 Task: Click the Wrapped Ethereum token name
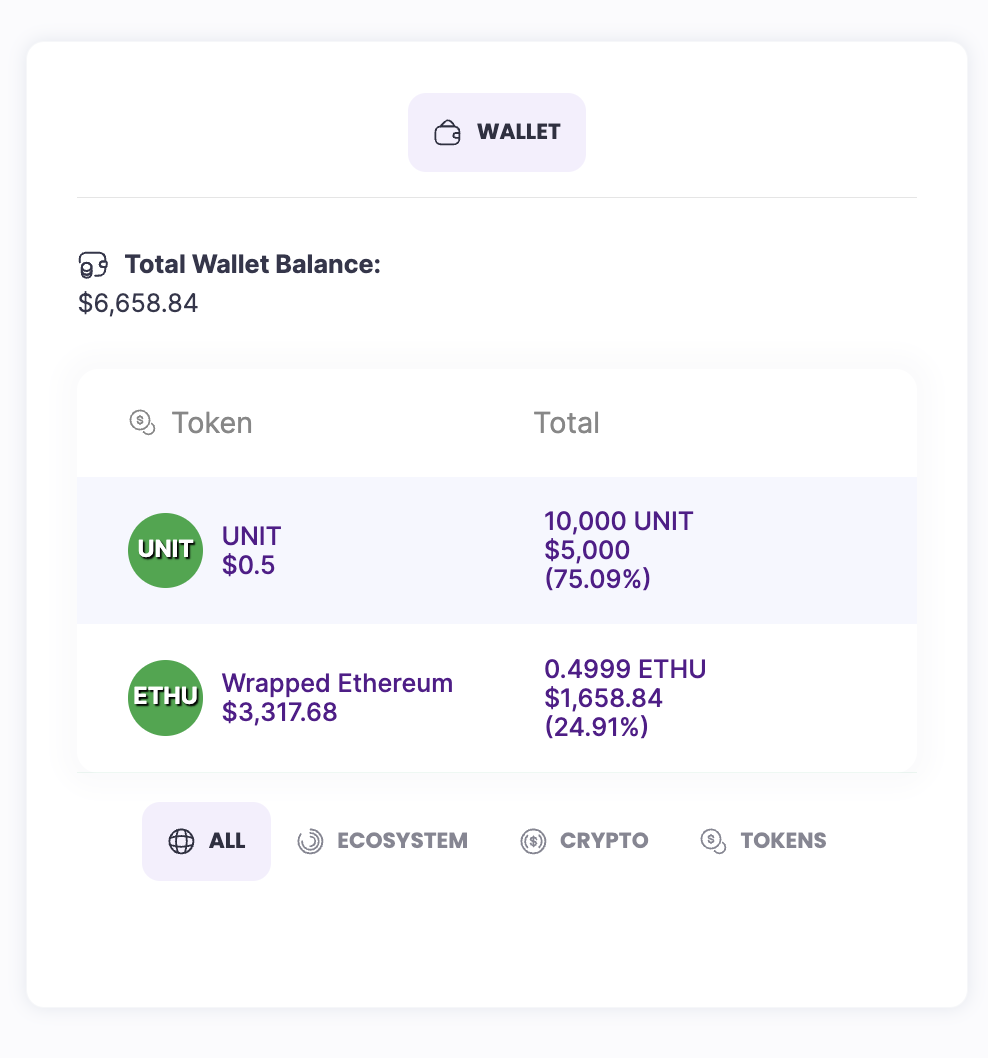coord(337,683)
